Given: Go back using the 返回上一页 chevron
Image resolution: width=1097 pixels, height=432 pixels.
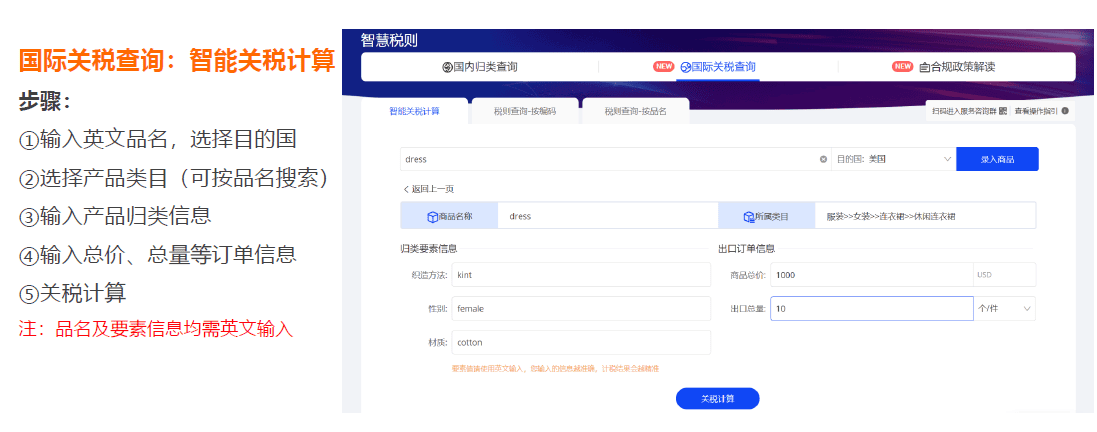Looking at the screenshot, I should point(407,189).
